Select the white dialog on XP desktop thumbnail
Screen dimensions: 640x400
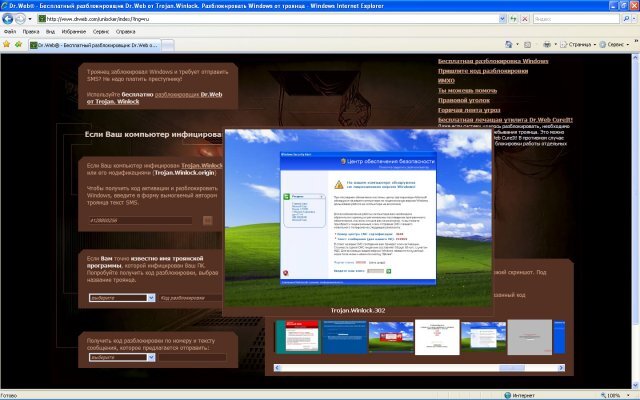point(483,337)
